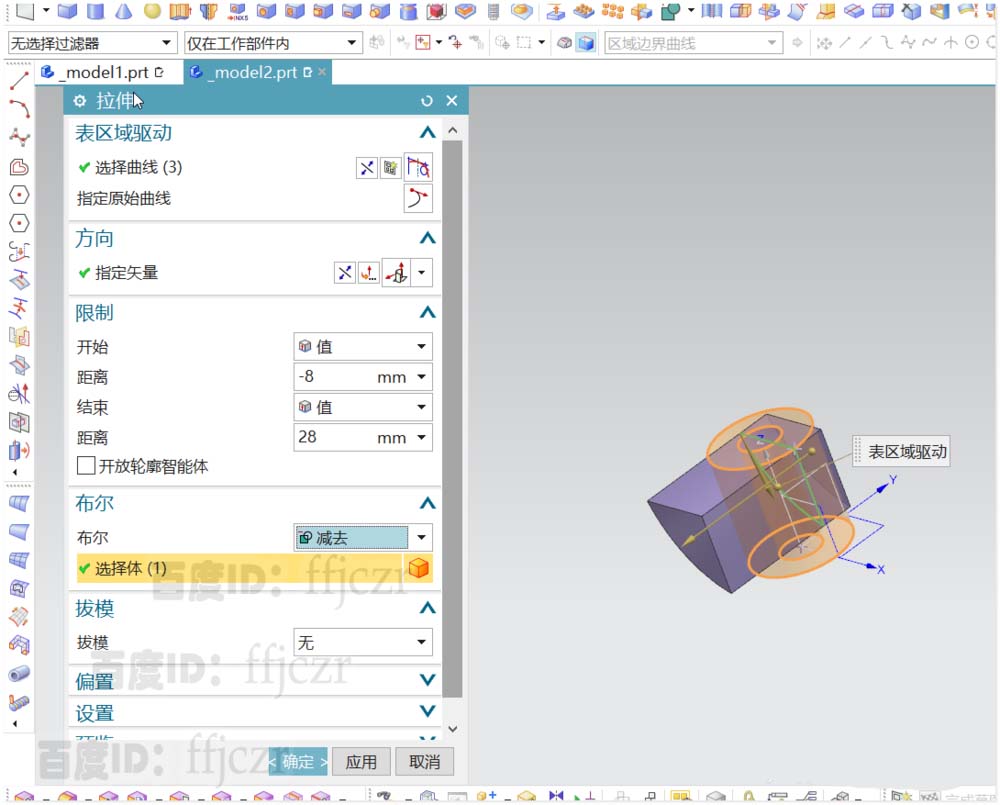Select the Block primitive icon in toolbar
1000x805 pixels.
click(67, 11)
